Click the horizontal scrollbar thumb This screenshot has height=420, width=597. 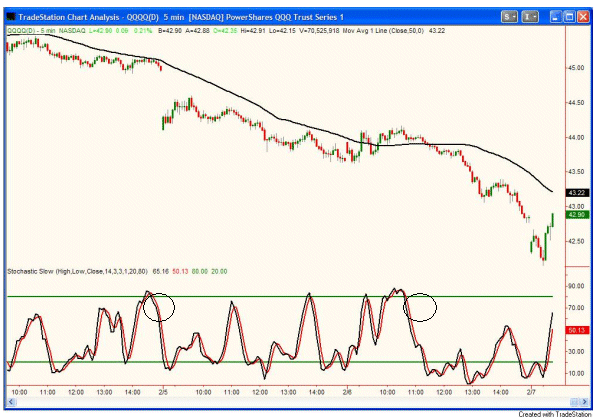coord(574,402)
